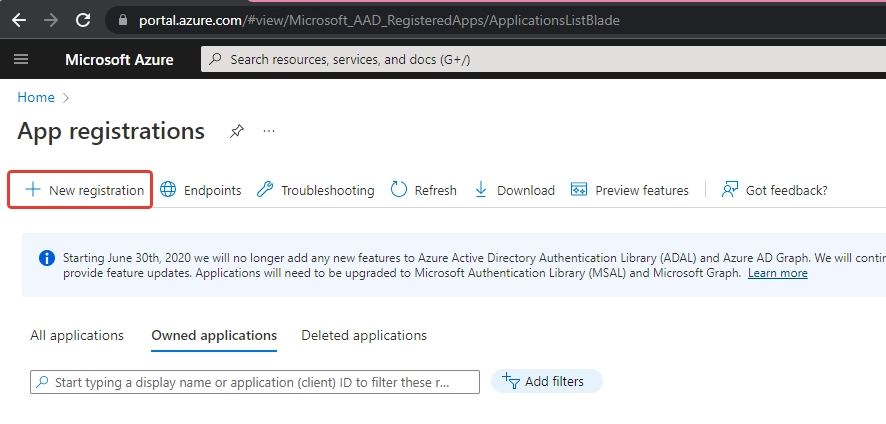This screenshot has height=424, width=886.
Task: Click the circular Refresh icon in toolbar
Action: 399,189
